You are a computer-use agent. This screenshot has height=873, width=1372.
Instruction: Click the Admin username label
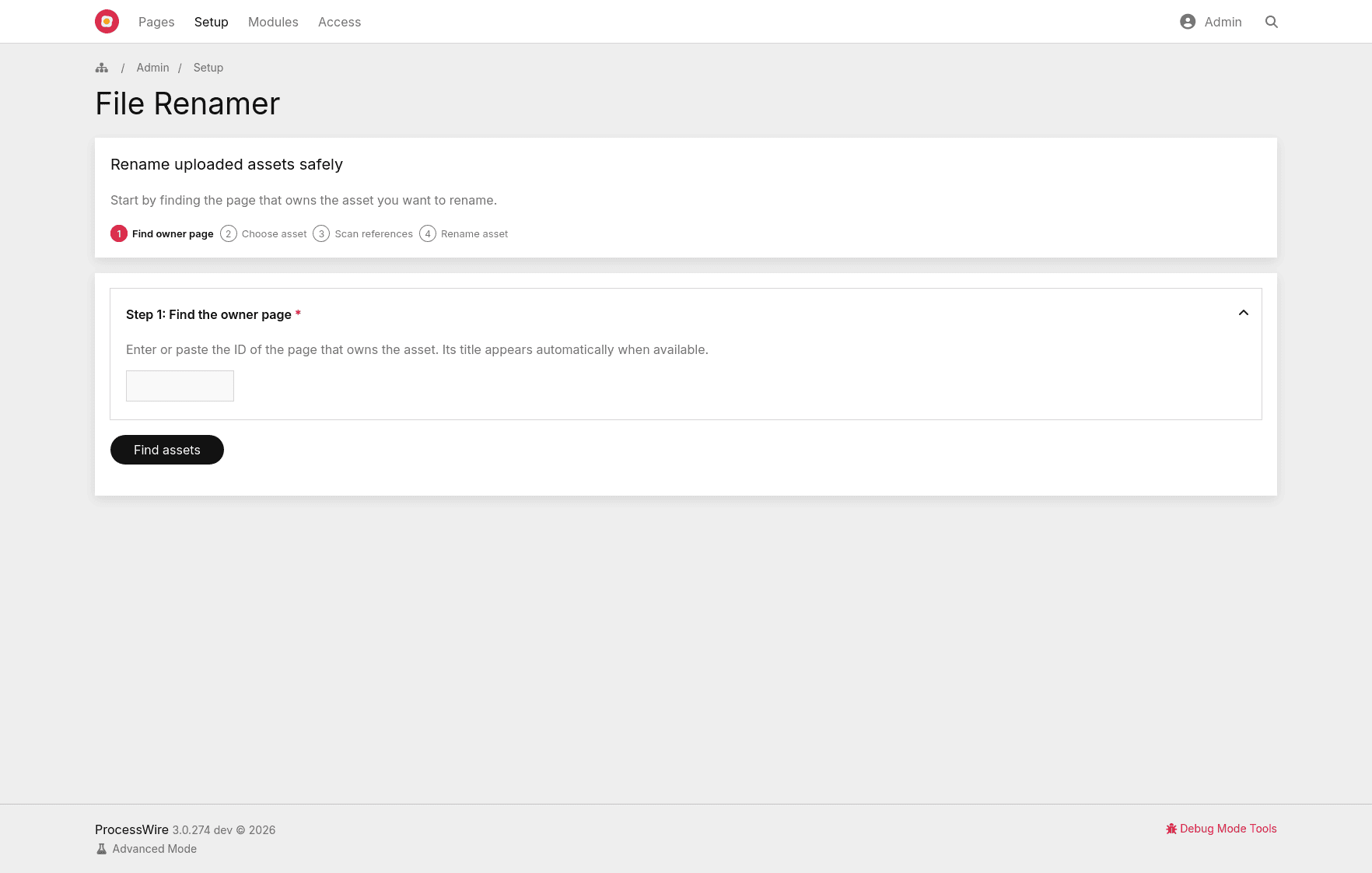(x=1223, y=22)
